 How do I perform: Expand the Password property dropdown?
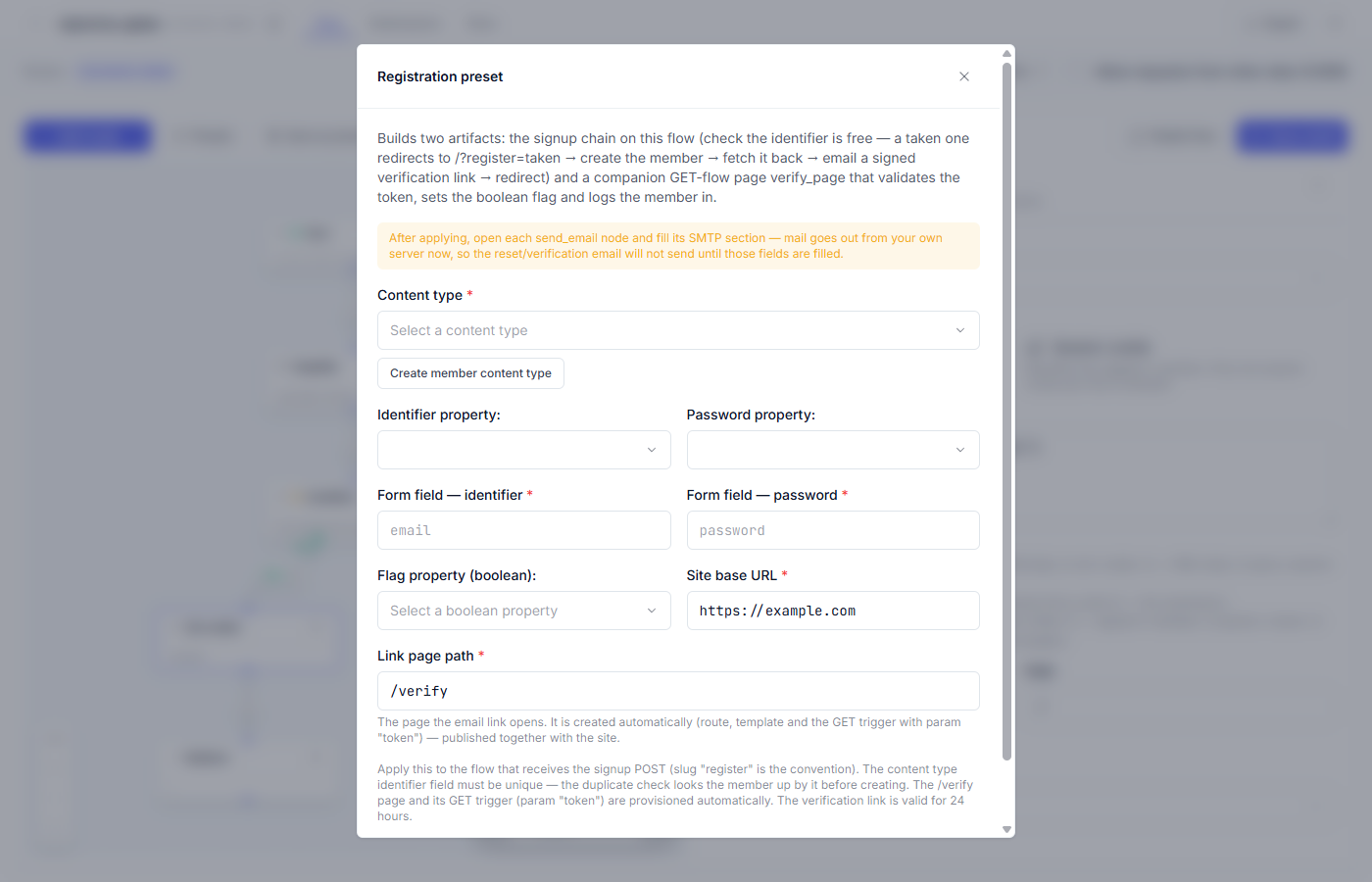click(x=833, y=450)
